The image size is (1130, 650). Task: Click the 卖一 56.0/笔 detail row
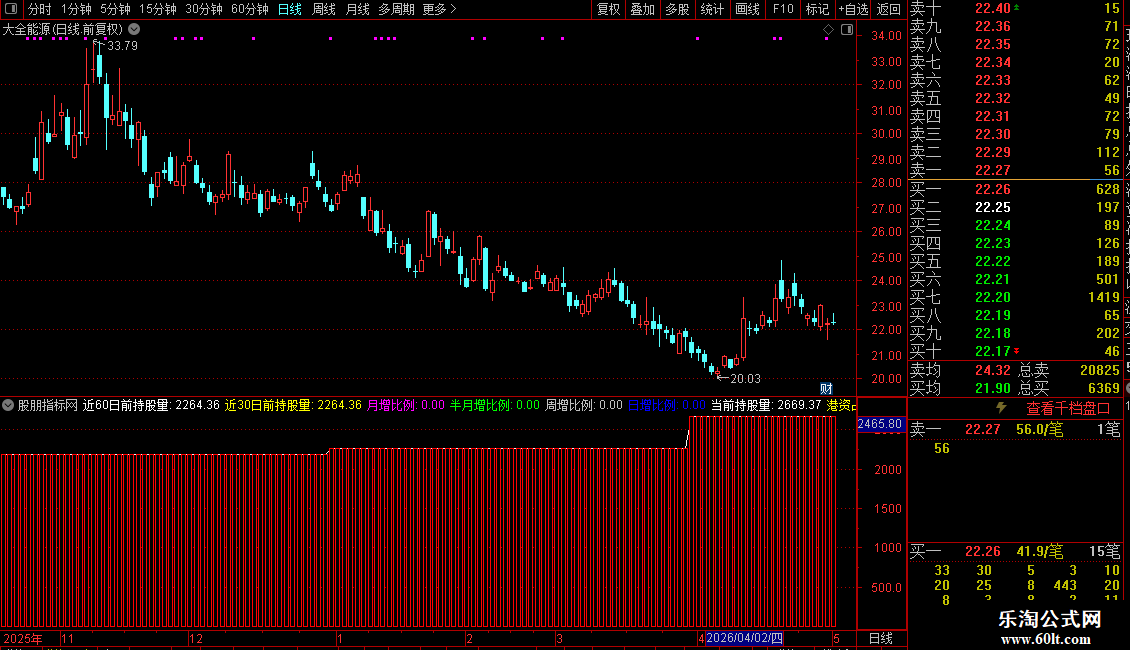click(1015, 429)
